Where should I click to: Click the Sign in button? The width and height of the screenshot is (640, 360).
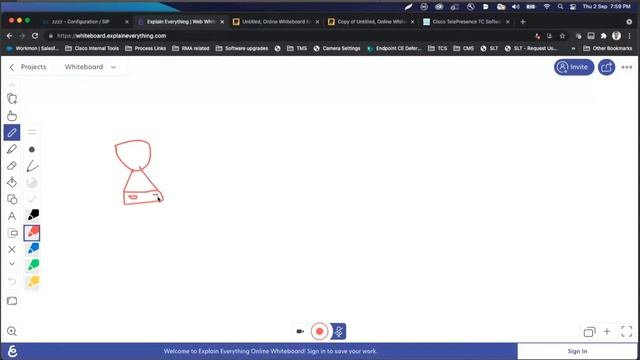(x=577, y=351)
